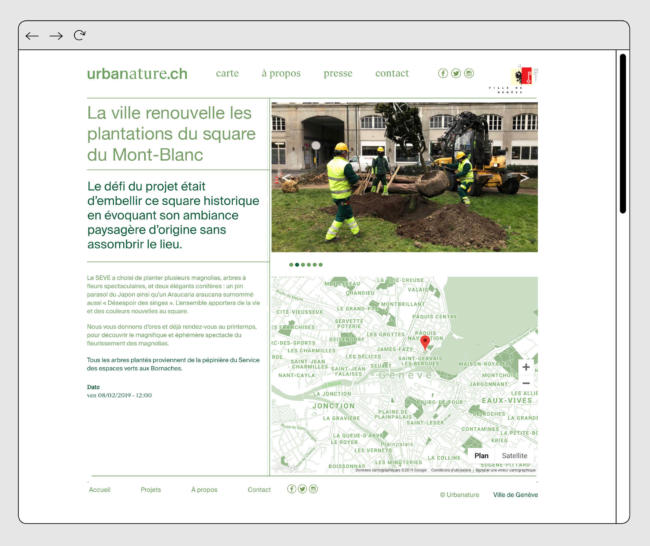Screen dimensions: 650x546
Task: Open the urbanature.ch home logo
Action: coord(137,74)
